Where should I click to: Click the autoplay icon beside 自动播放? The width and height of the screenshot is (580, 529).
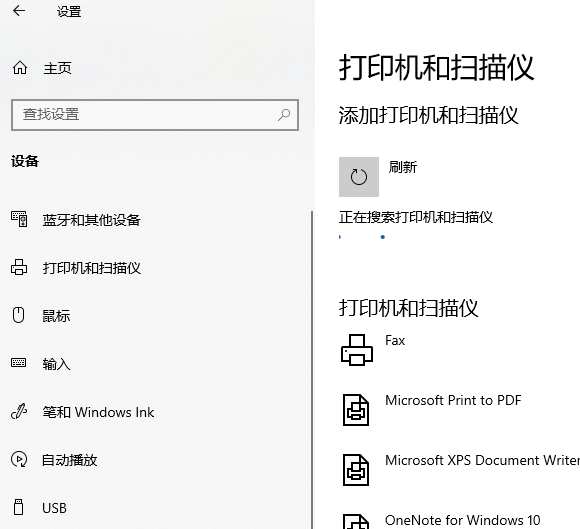[19, 459]
